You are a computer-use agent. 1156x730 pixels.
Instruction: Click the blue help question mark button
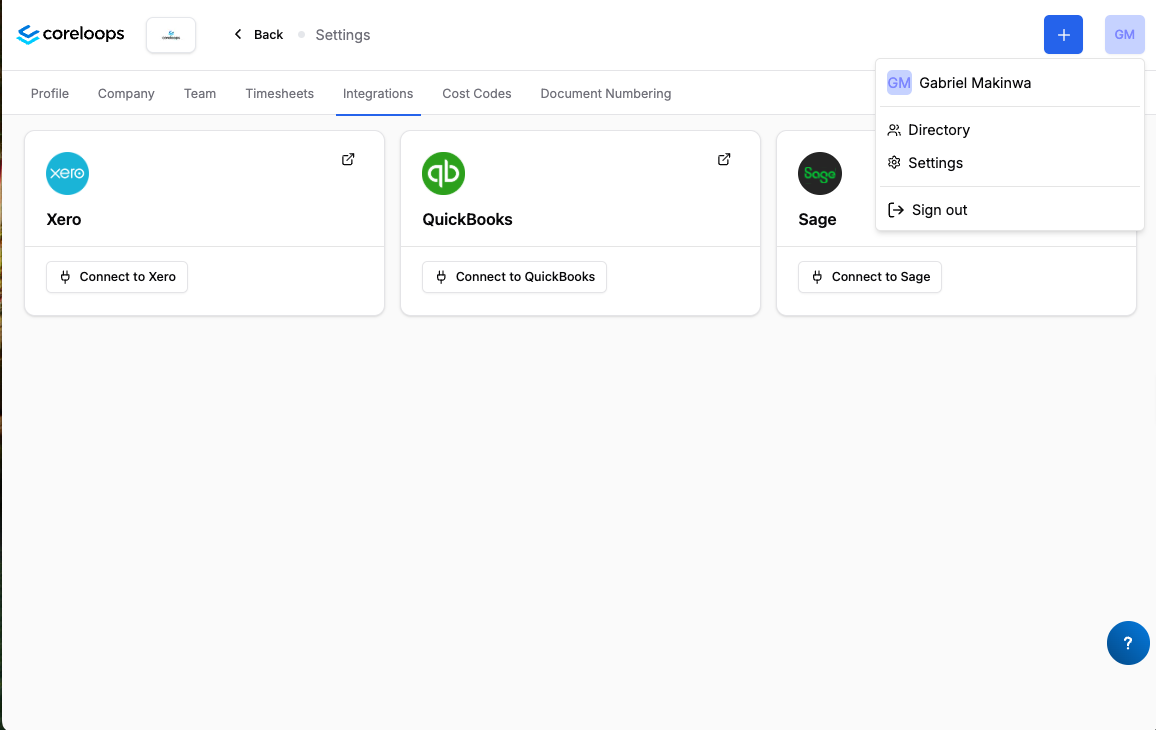click(x=1128, y=643)
